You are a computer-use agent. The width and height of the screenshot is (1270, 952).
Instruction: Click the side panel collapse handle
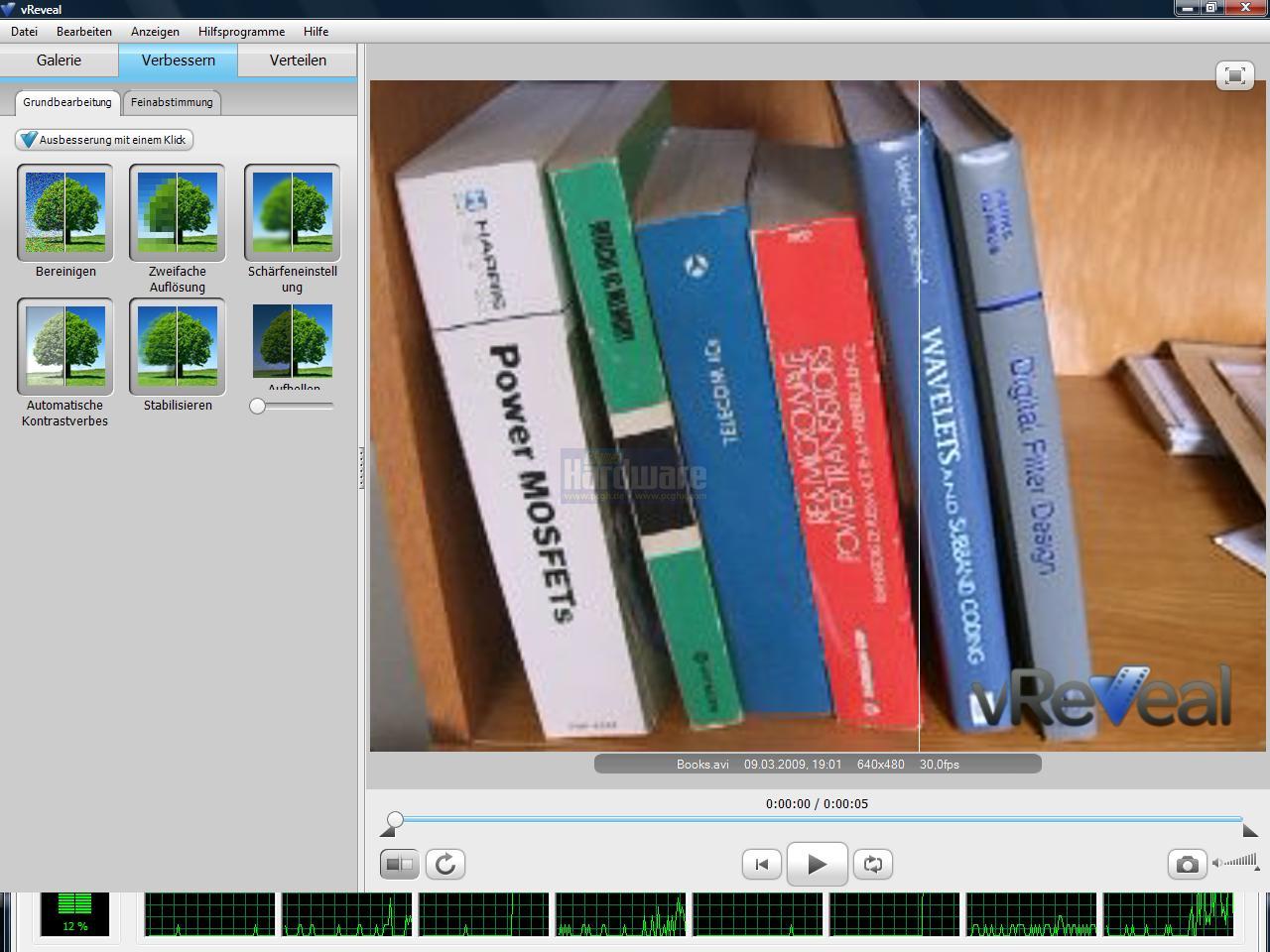click(x=361, y=467)
